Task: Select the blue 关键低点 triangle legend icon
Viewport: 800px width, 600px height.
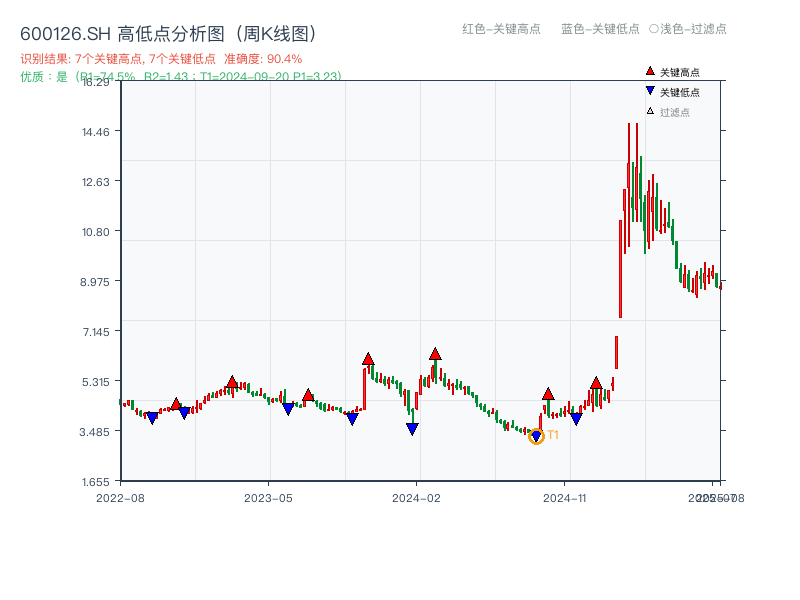Action: point(650,90)
